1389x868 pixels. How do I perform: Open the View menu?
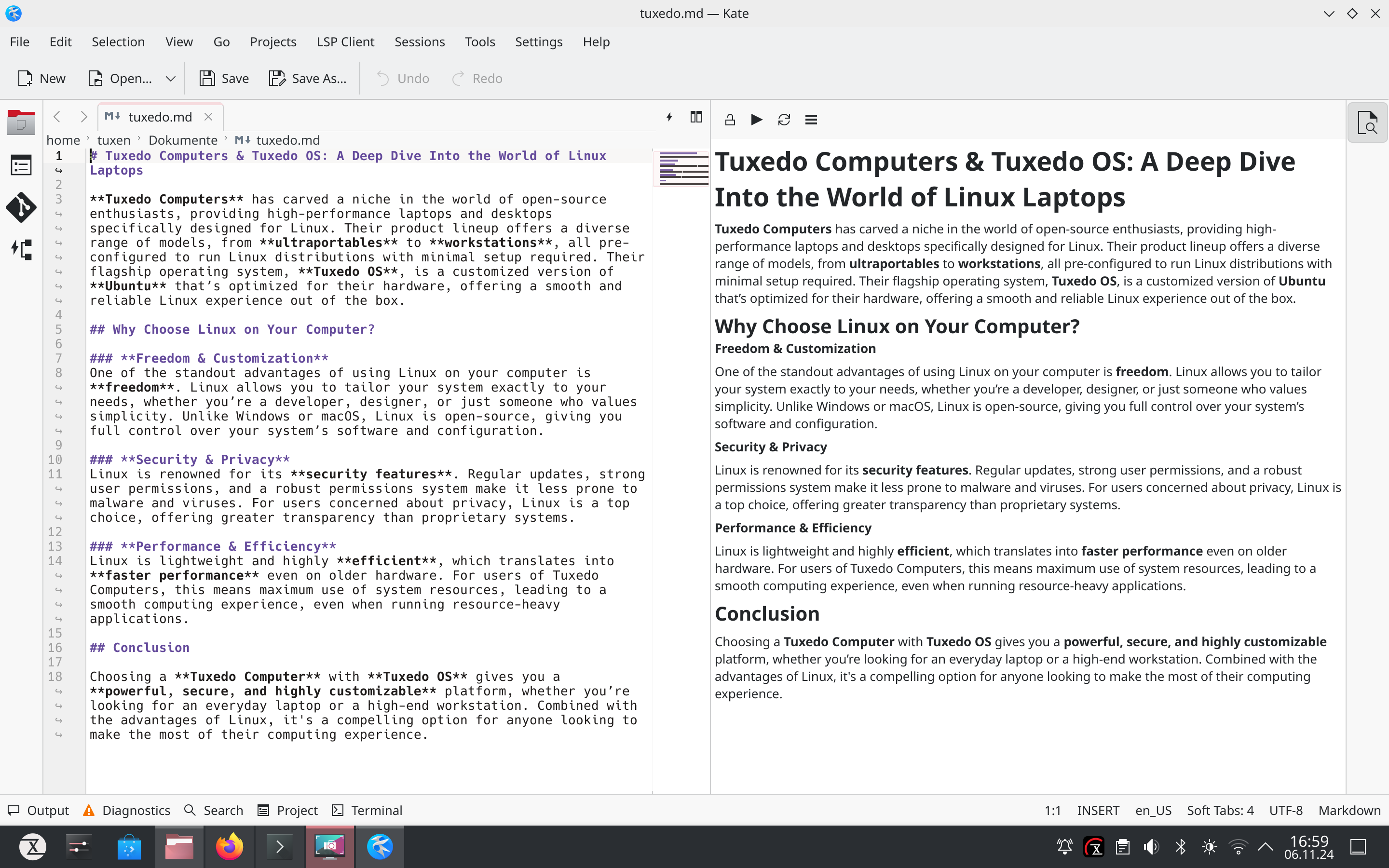coord(179,42)
